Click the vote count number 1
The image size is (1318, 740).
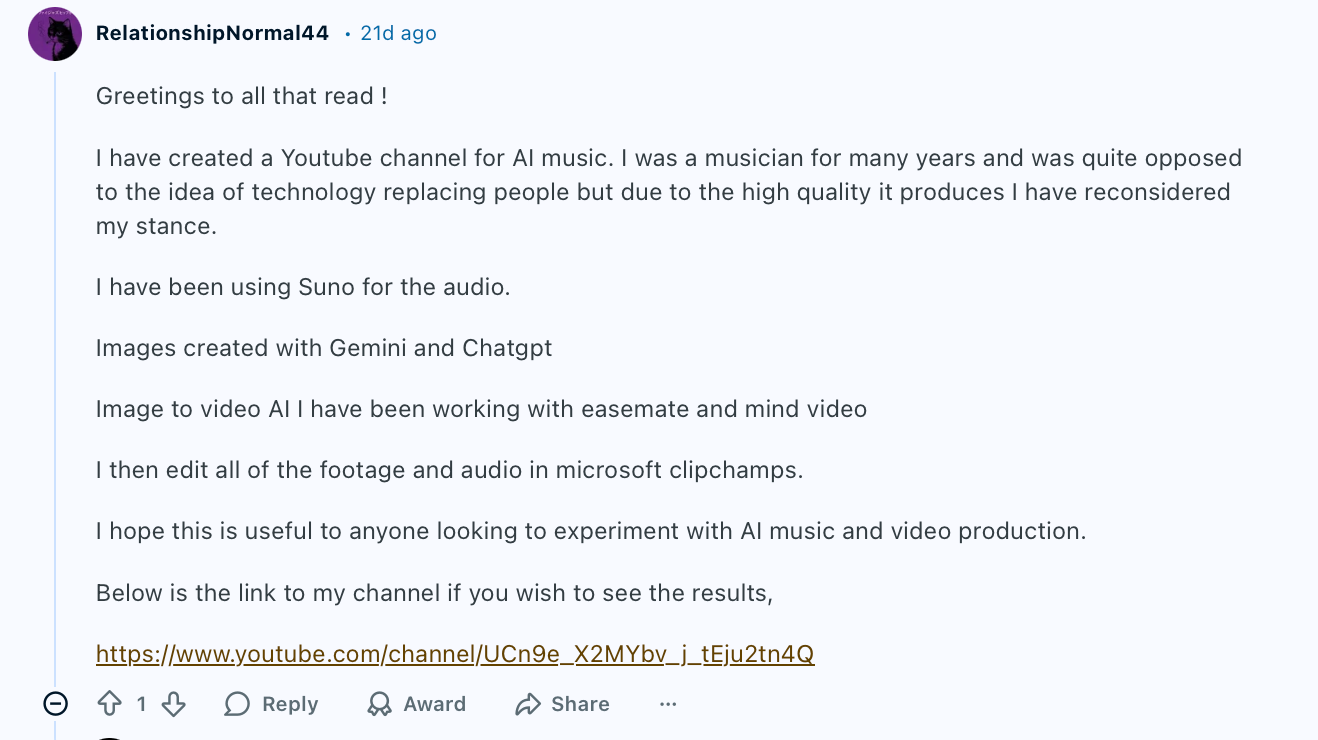tap(141, 704)
